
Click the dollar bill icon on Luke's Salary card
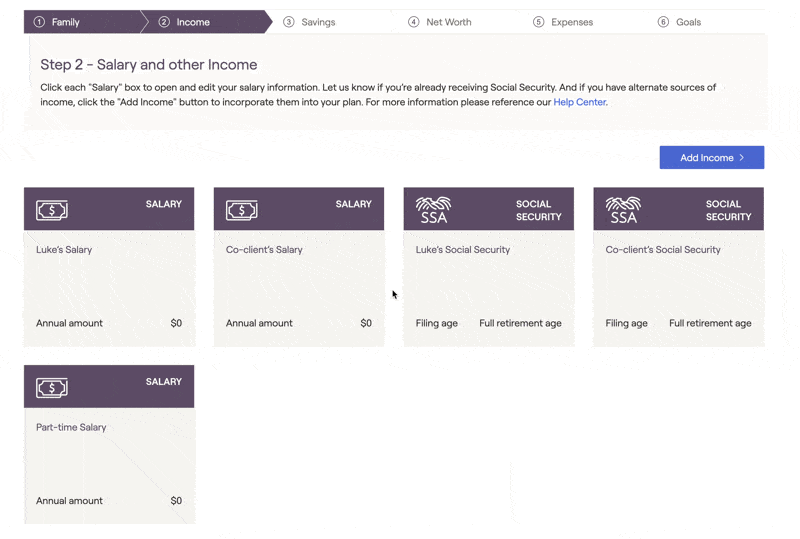pyautogui.click(x=52, y=210)
